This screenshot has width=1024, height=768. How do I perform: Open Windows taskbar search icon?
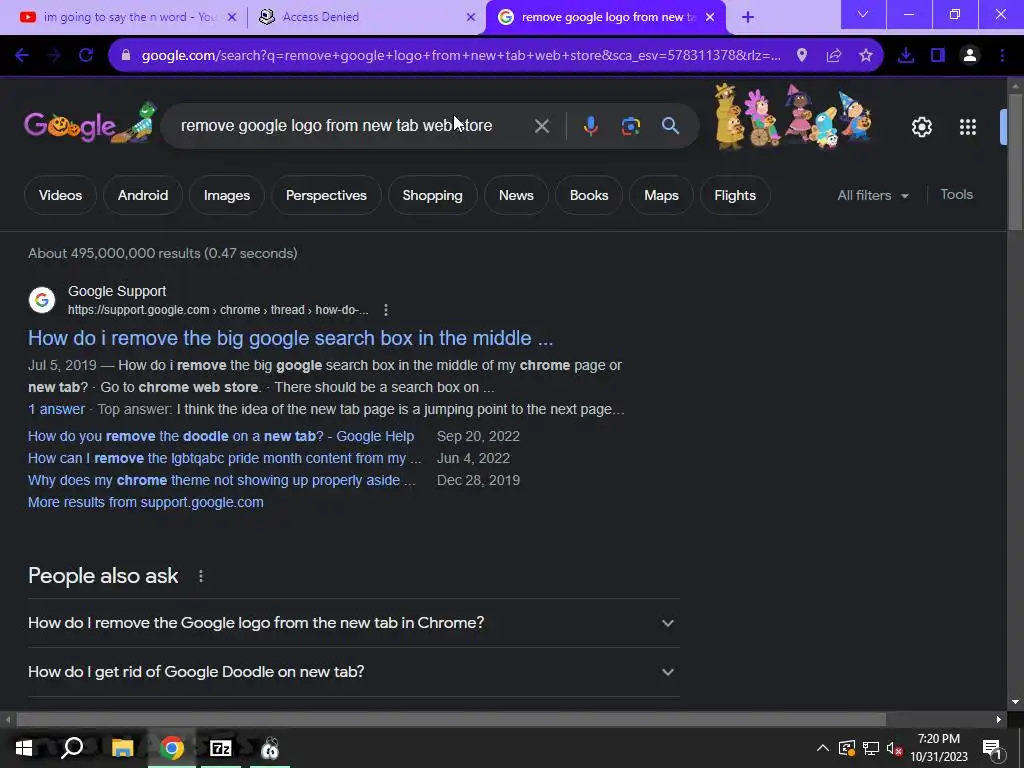tap(72, 748)
